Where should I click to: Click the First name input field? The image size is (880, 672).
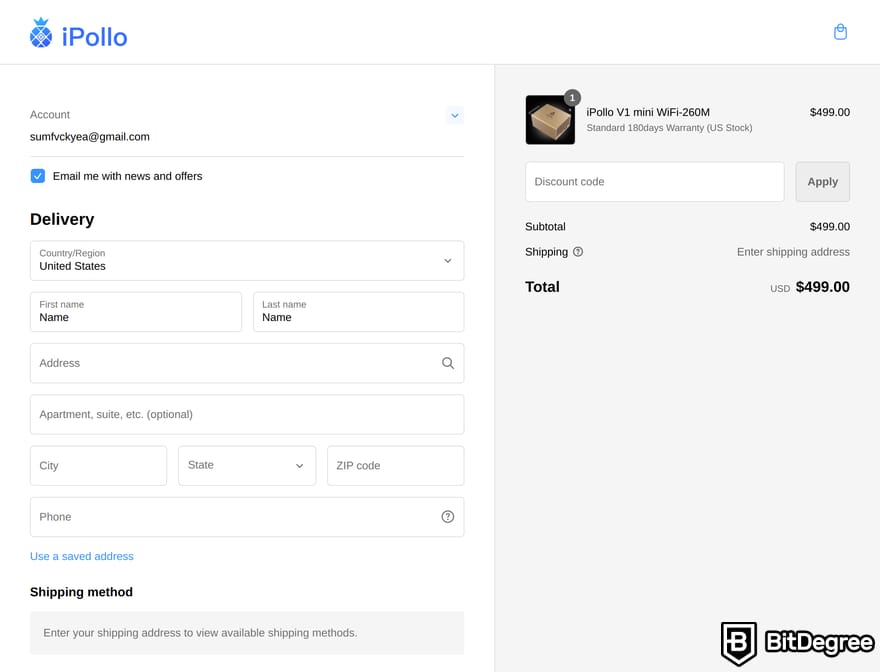pos(136,312)
